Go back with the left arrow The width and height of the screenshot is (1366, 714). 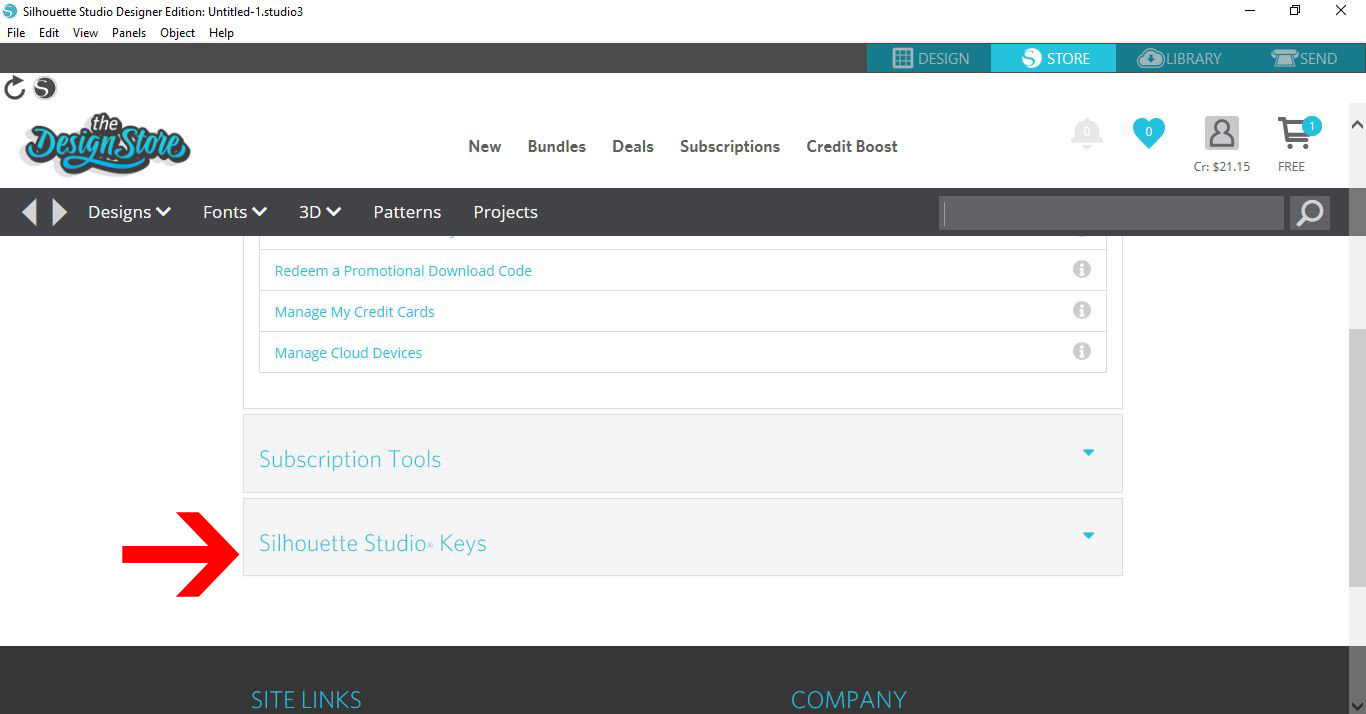pyautogui.click(x=29, y=212)
